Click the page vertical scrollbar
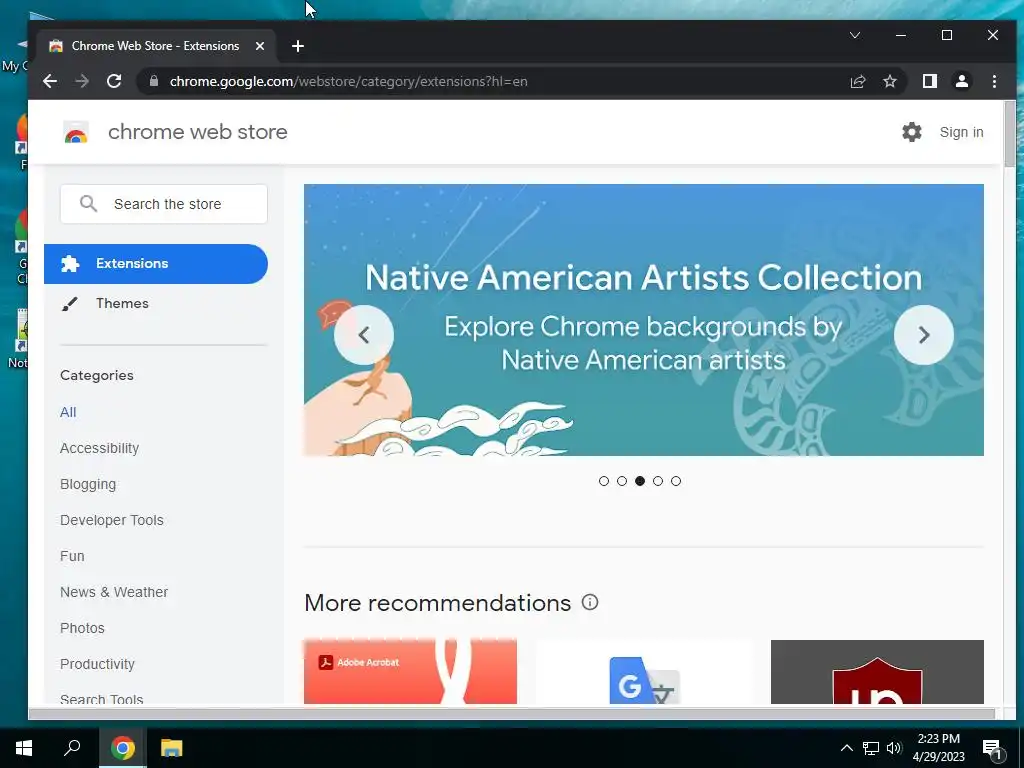The height and width of the screenshot is (768, 1024). (x=1010, y=134)
